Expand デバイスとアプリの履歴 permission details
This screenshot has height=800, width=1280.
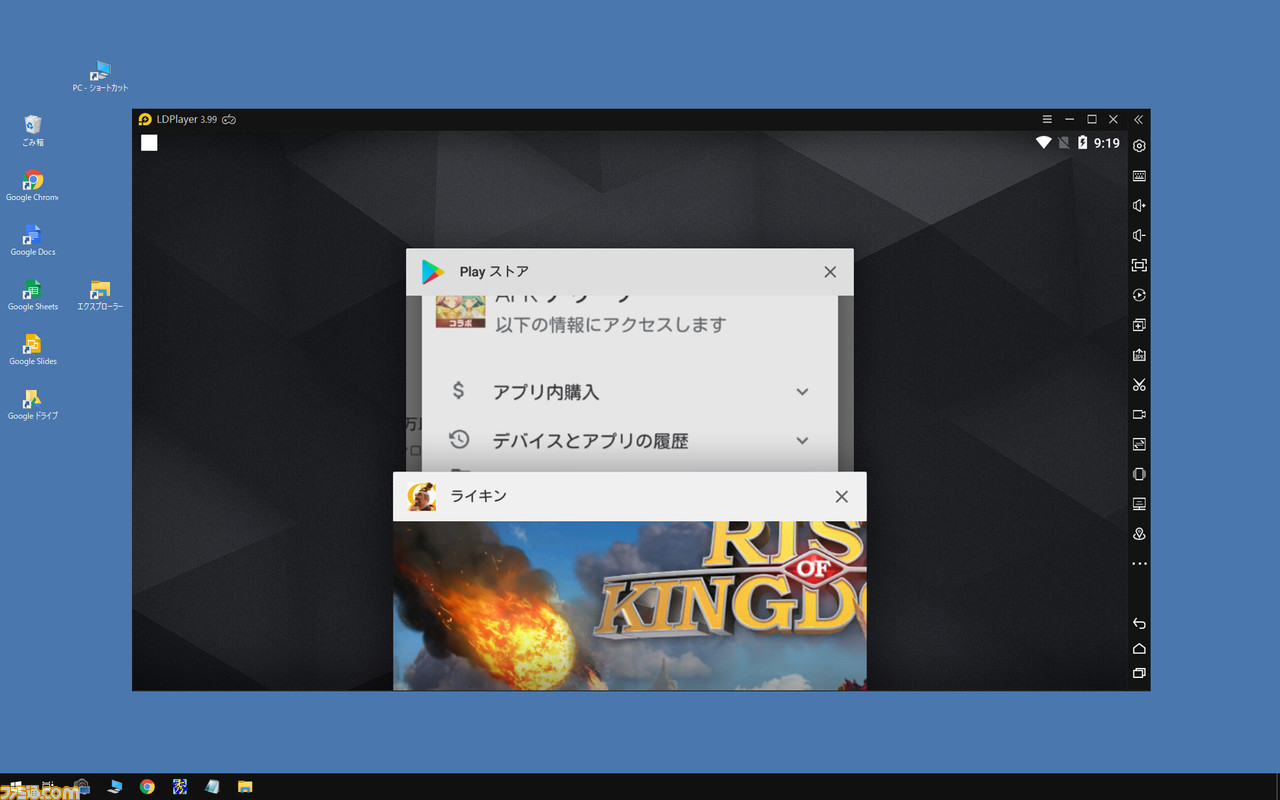coord(802,441)
